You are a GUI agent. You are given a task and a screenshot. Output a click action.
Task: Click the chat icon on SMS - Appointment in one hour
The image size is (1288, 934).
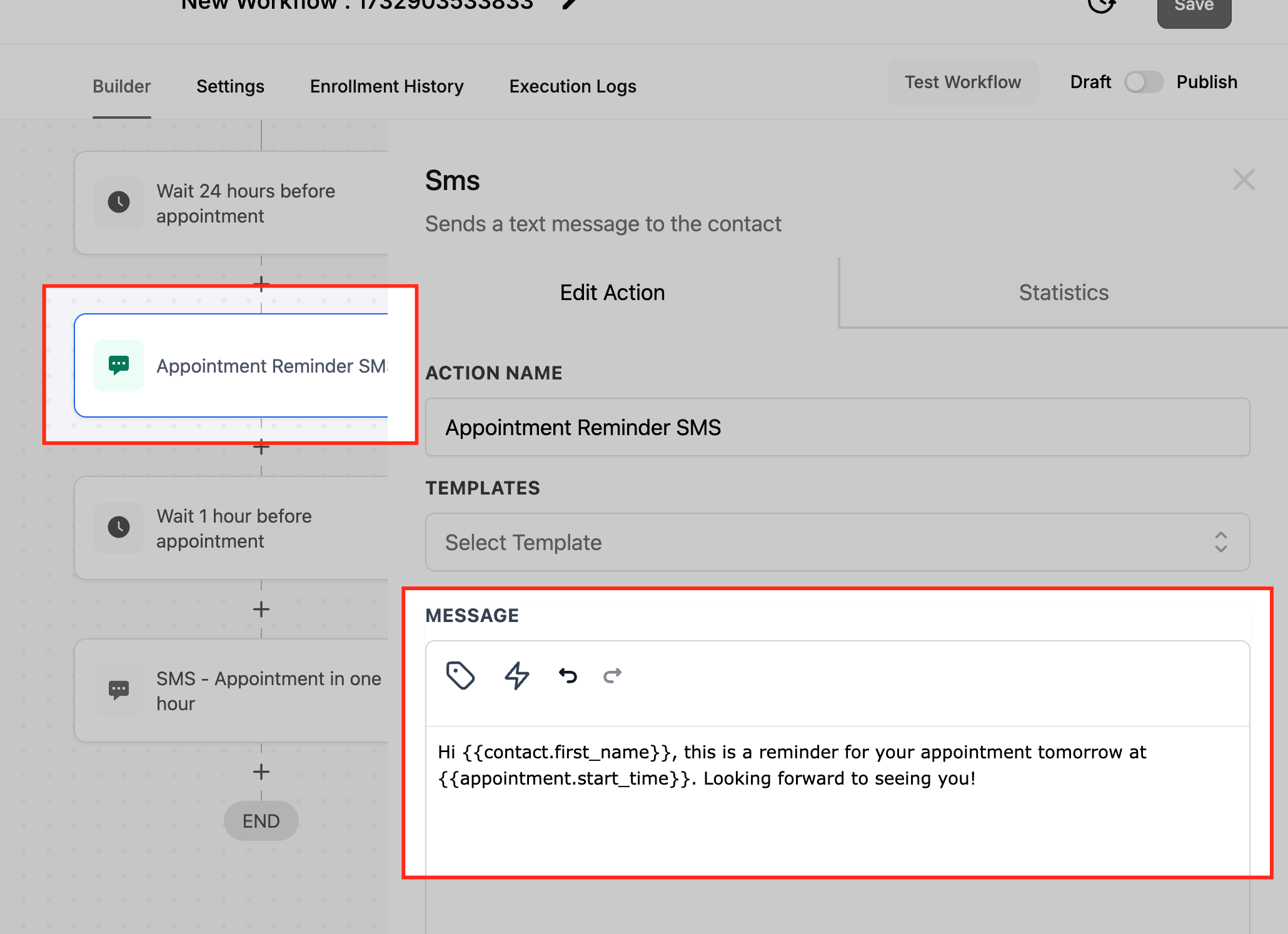click(119, 690)
